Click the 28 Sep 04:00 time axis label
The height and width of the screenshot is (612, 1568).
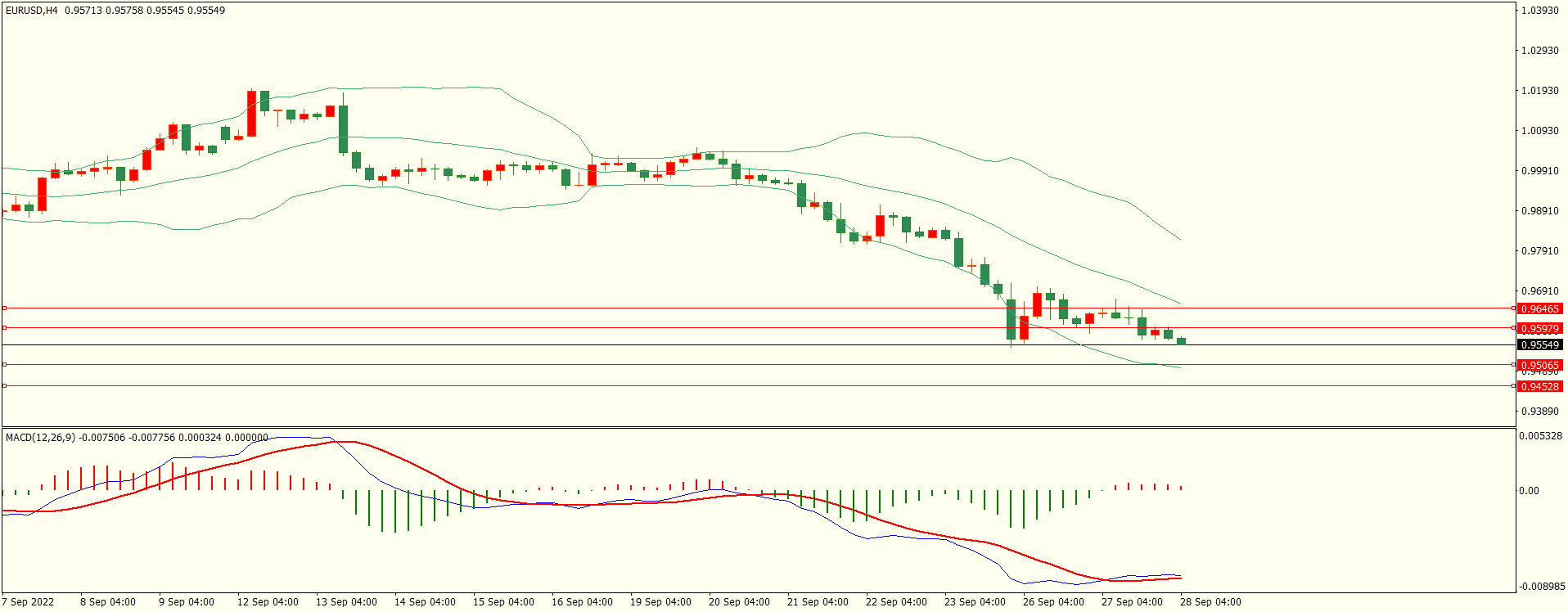click(x=1210, y=602)
